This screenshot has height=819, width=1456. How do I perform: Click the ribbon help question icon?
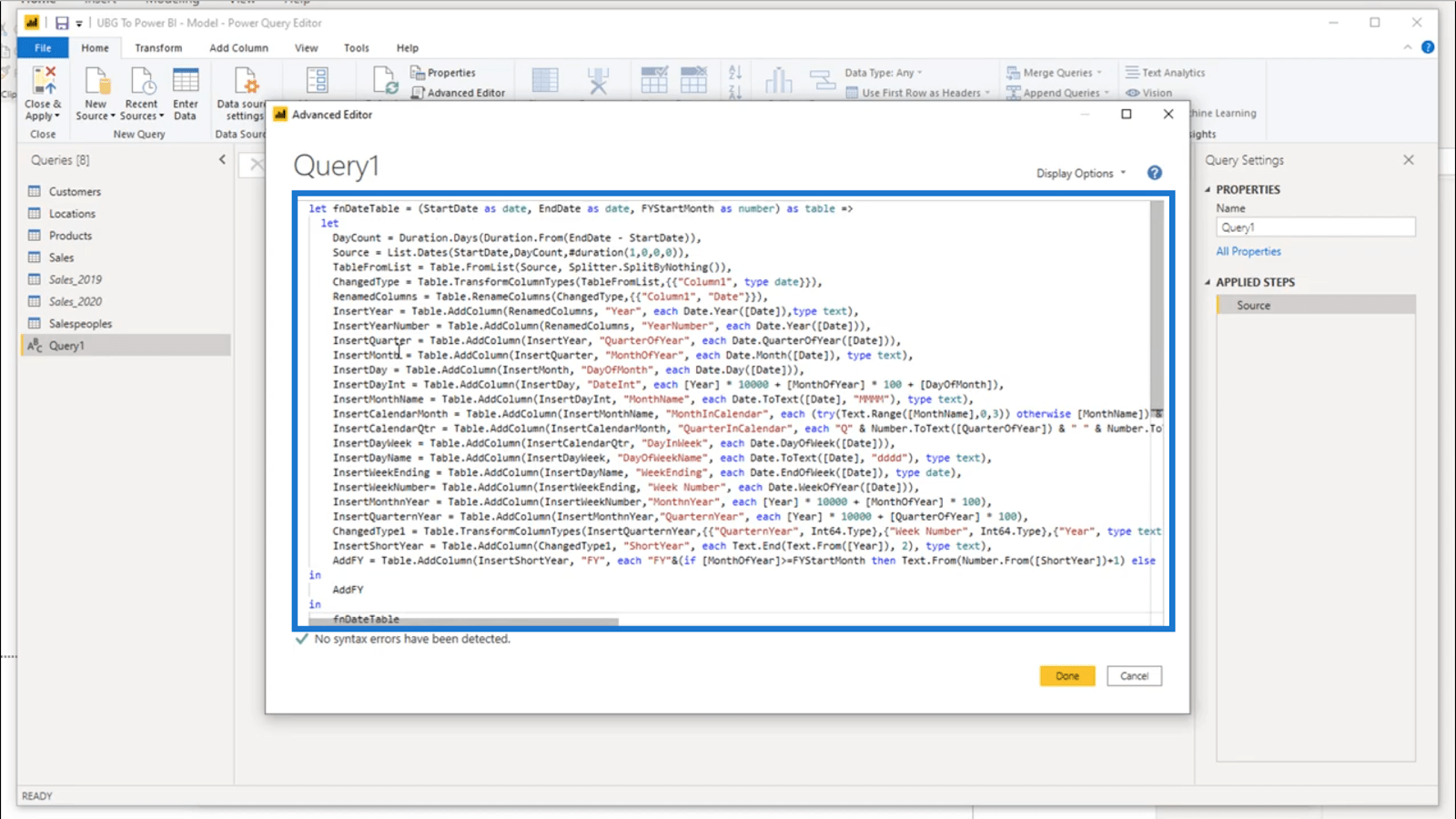[1428, 47]
